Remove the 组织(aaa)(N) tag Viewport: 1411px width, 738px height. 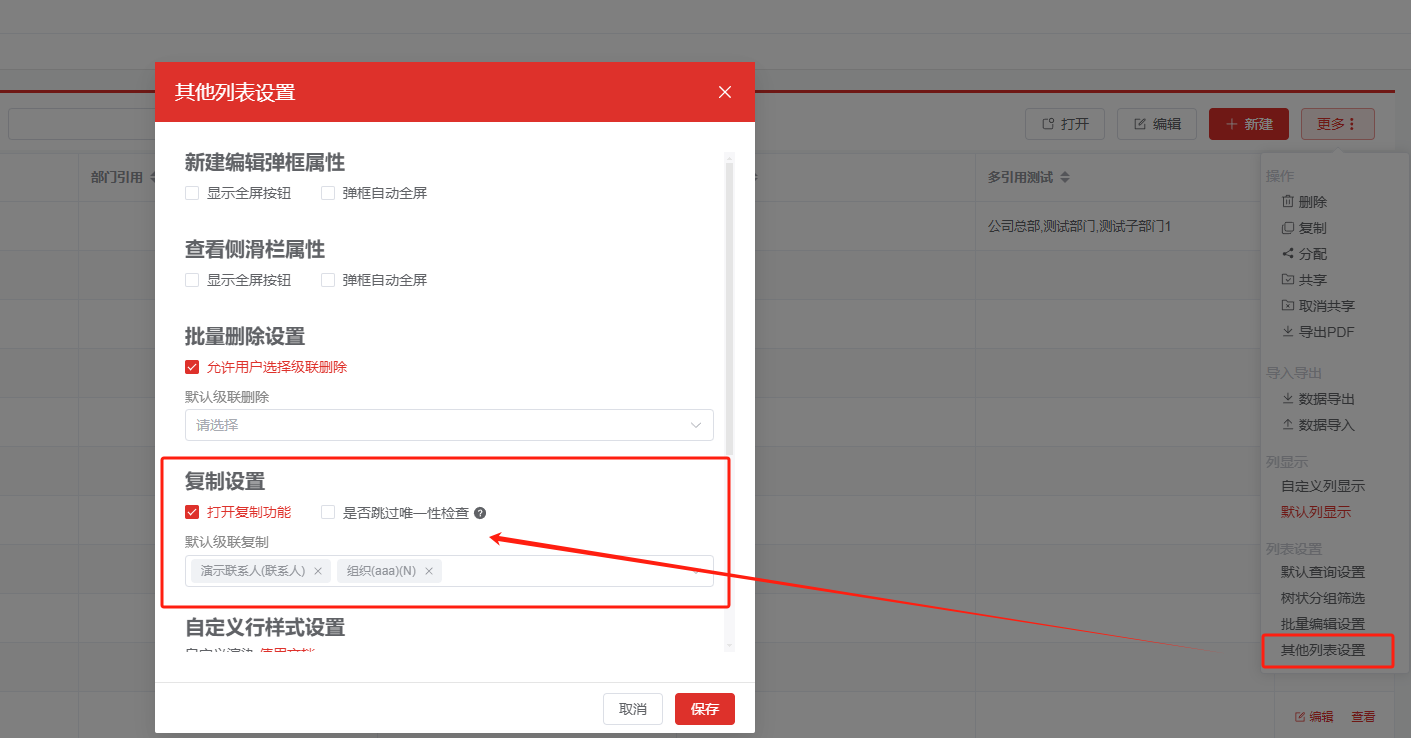coord(429,571)
